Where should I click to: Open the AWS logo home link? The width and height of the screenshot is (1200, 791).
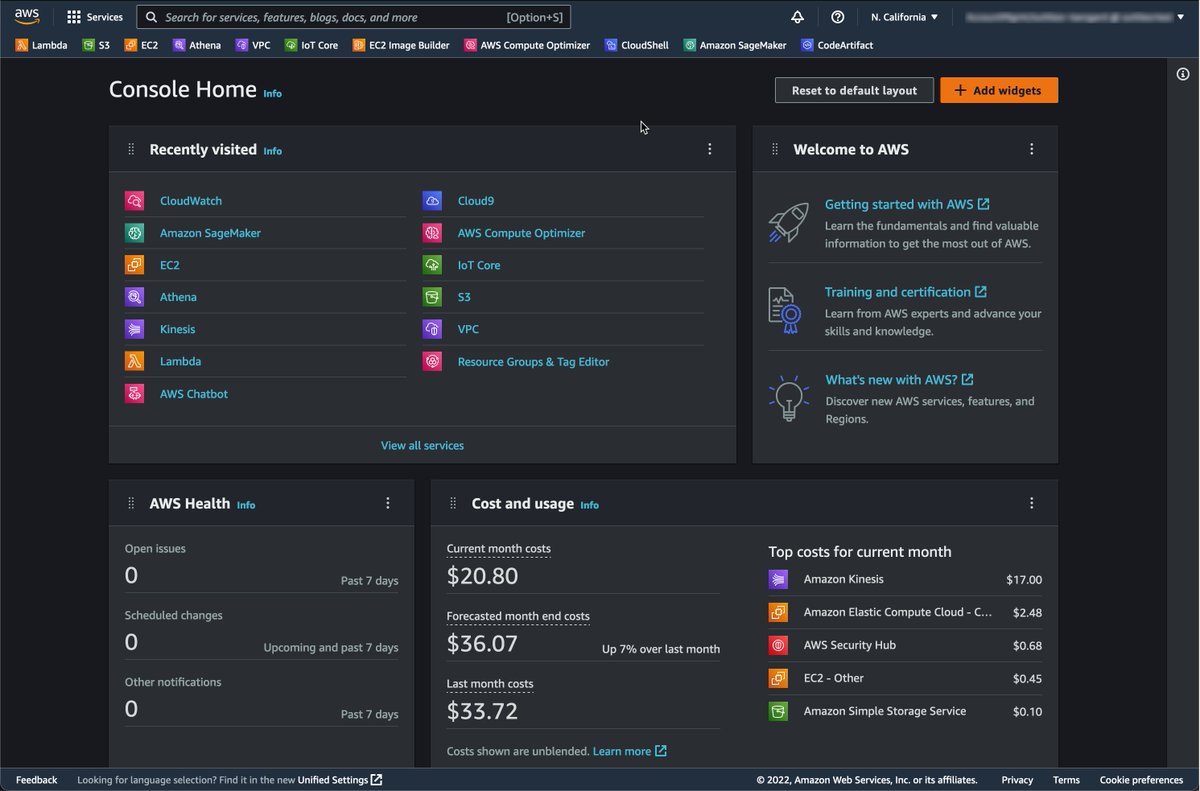tap(27, 16)
